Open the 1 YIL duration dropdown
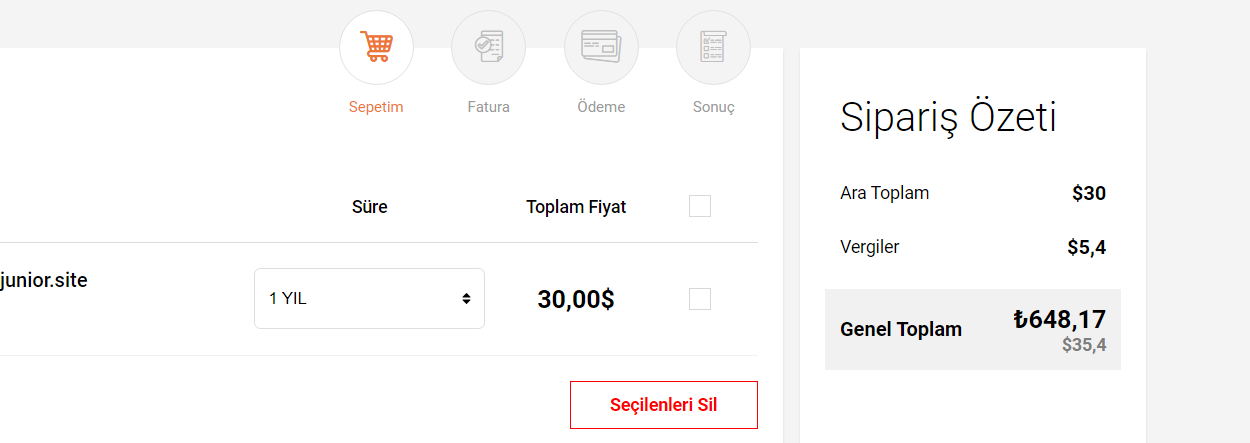Viewport: 1250px width, 443px height. 369,298
